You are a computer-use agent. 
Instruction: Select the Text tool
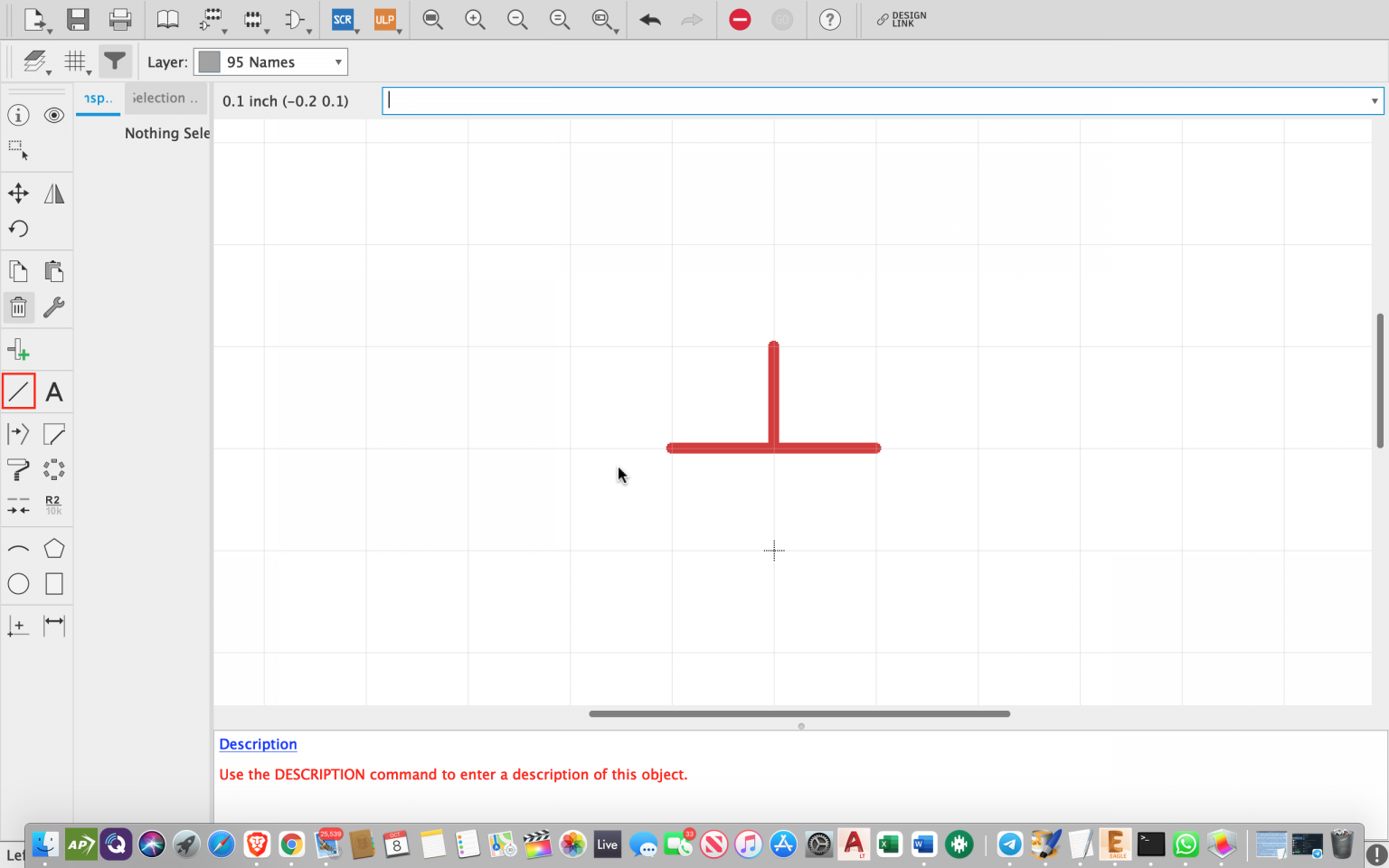coord(54,392)
